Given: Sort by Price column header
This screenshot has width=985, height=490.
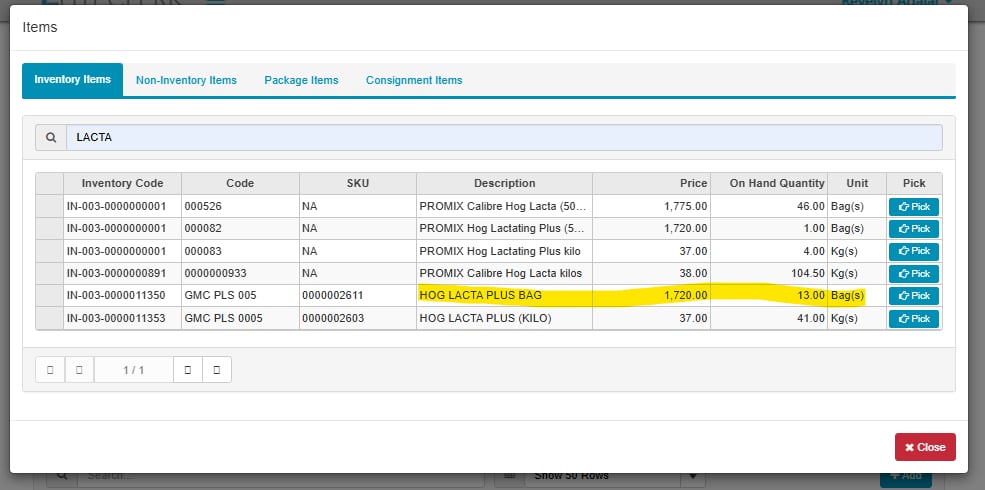Looking at the screenshot, I should click(x=651, y=183).
